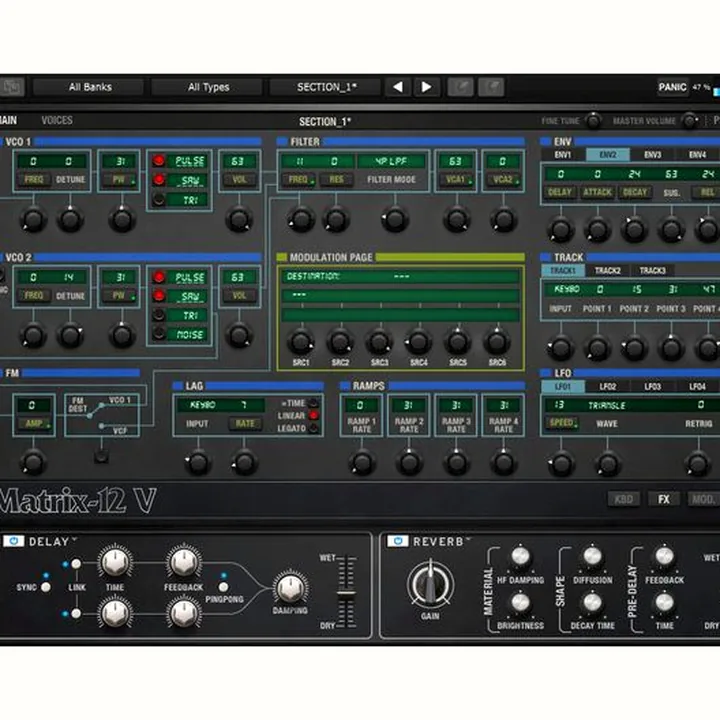The height and width of the screenshot is (720, 720).
Task: Open the 4P LPF filter mode selector
Action: [x=391, y=161]
